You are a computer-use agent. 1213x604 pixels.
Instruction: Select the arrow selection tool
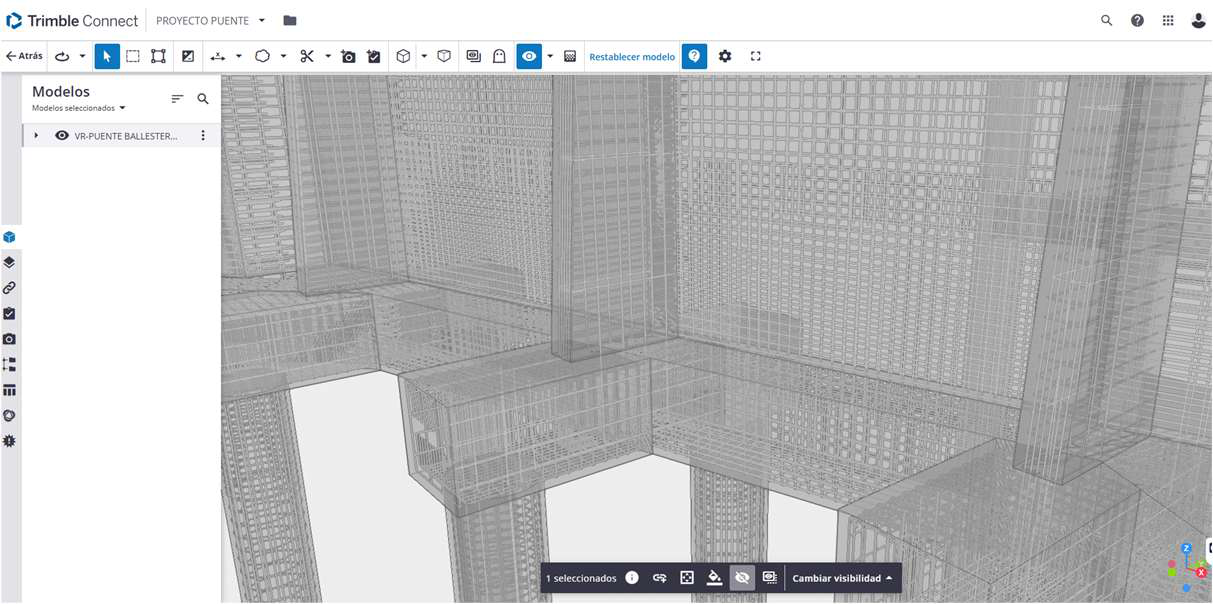coord(107,57)
